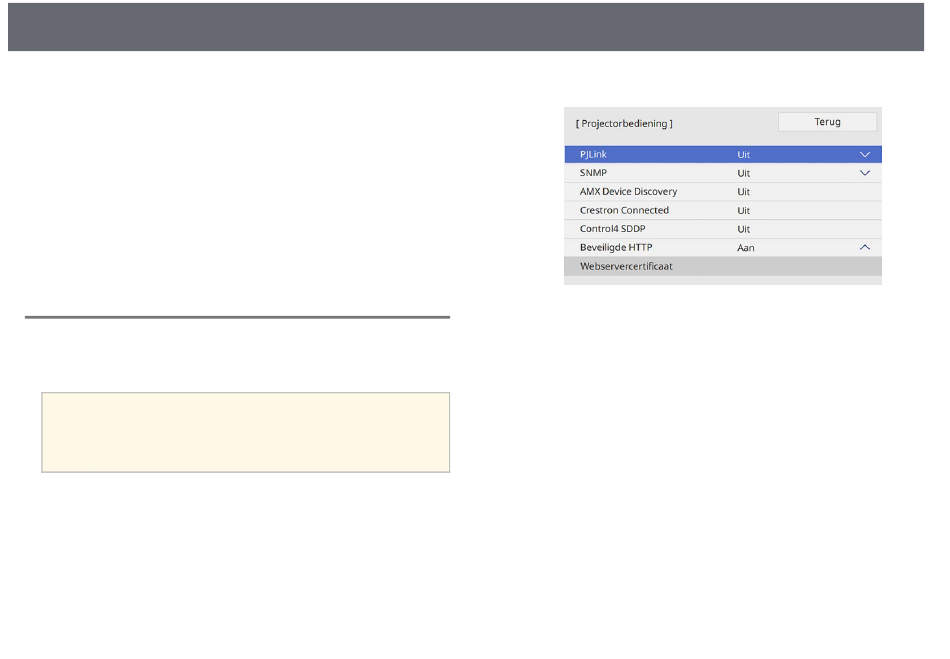Expand the SNMP chevron
950x659 pixels.
tap(865, 173)
